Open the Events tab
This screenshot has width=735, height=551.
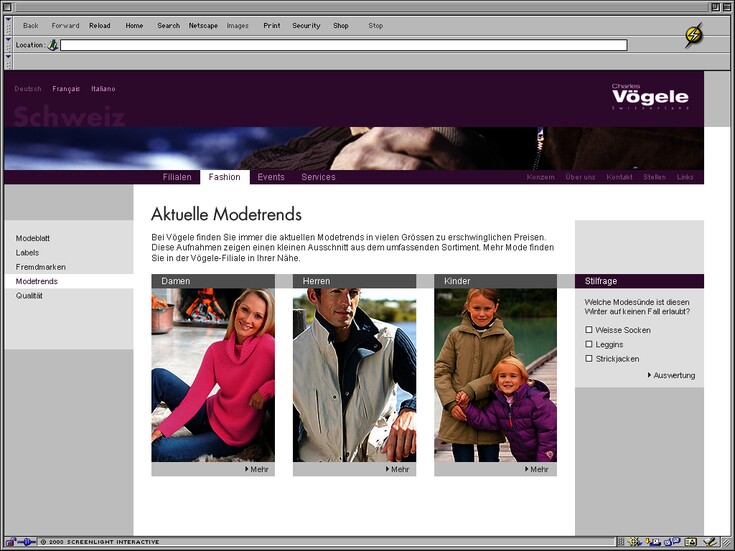[x=271, y=177]
